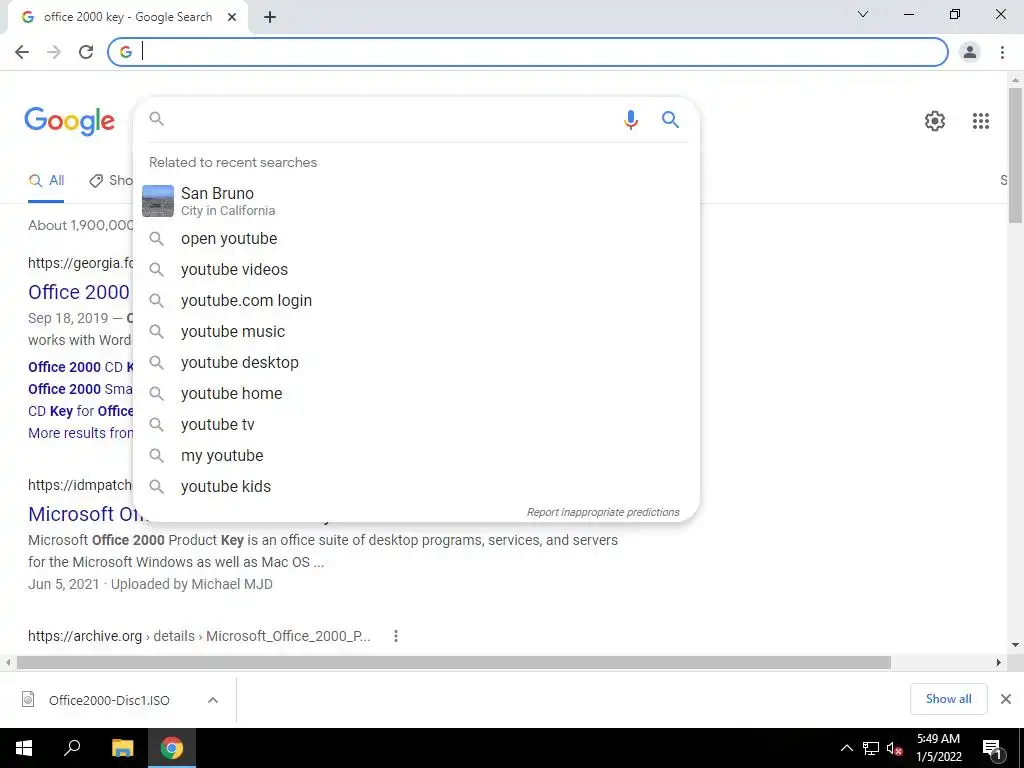Focus the Google search box field

pos(389,119)
